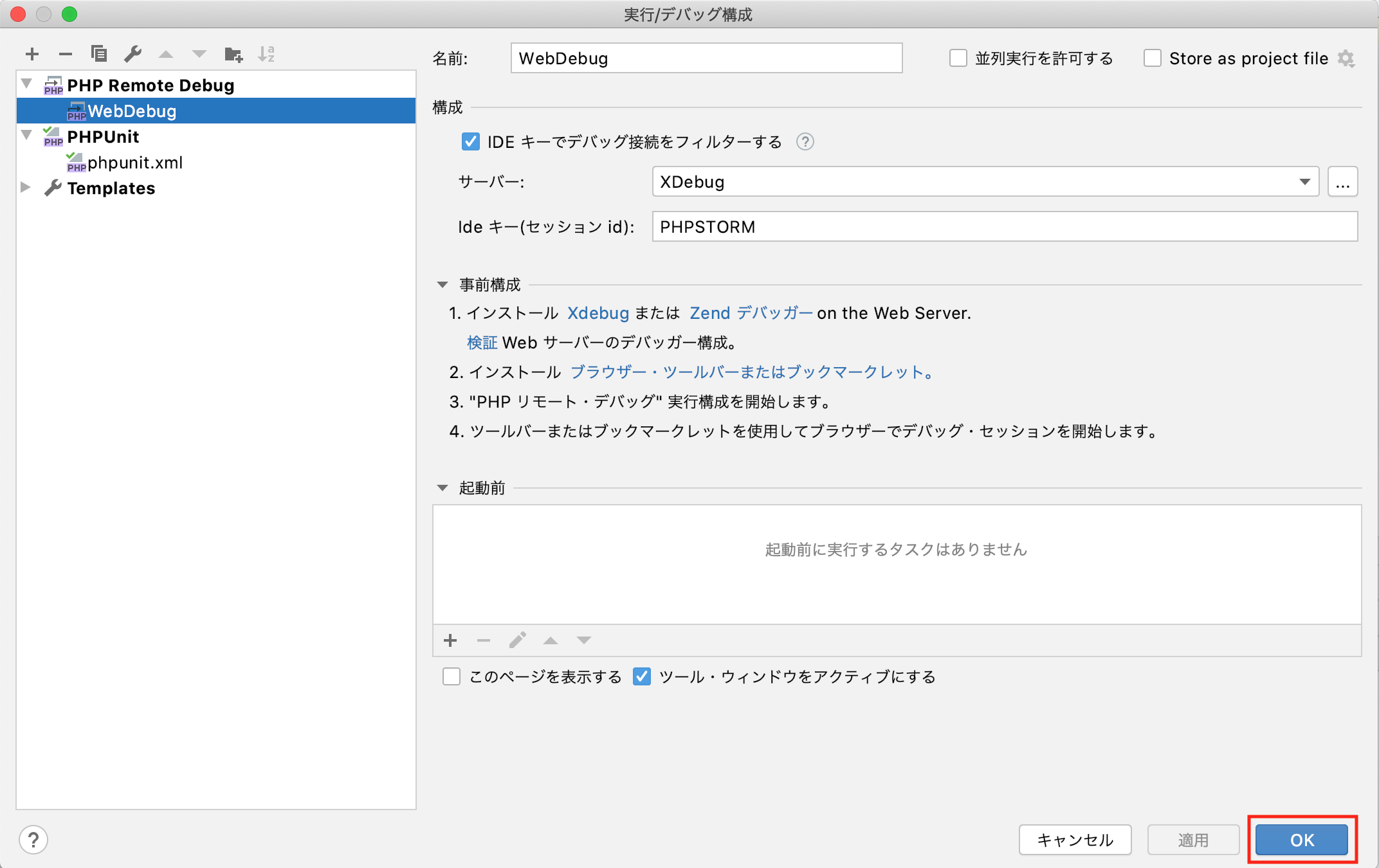The width and height of the screenshot is (1379, 868).
Task: Uncheck ツール・ウィンドウをアクティブにする
Action: coord(642,676)
